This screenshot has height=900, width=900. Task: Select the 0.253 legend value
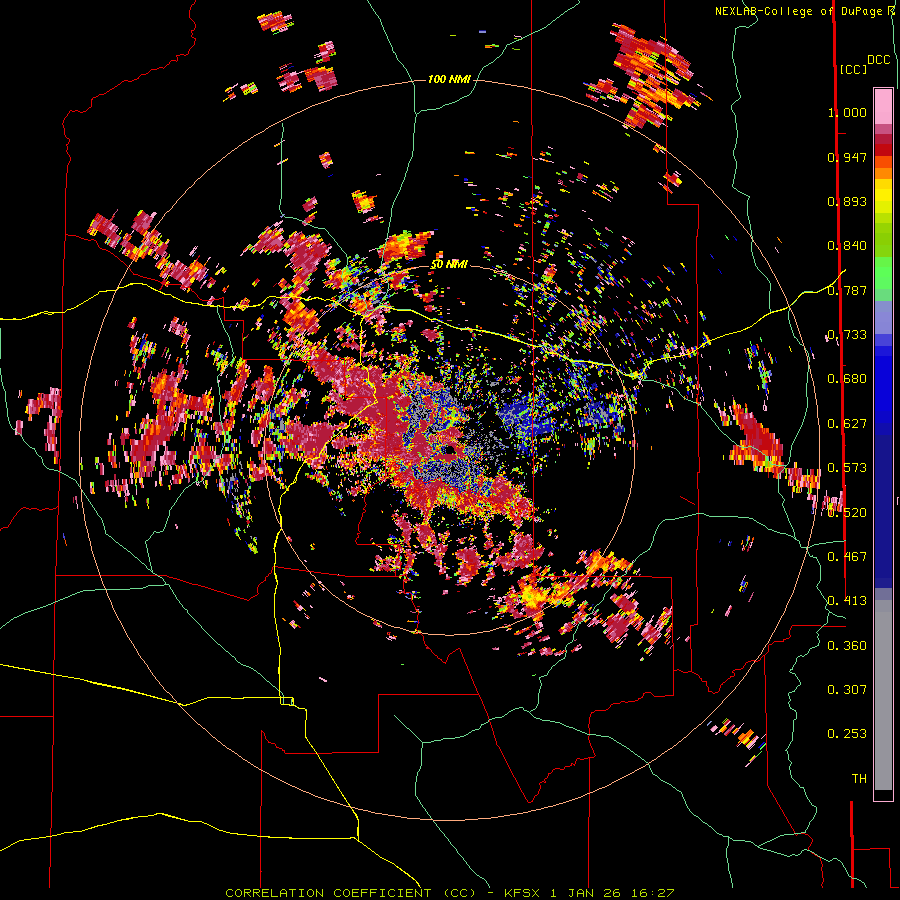tap(847, 734)
